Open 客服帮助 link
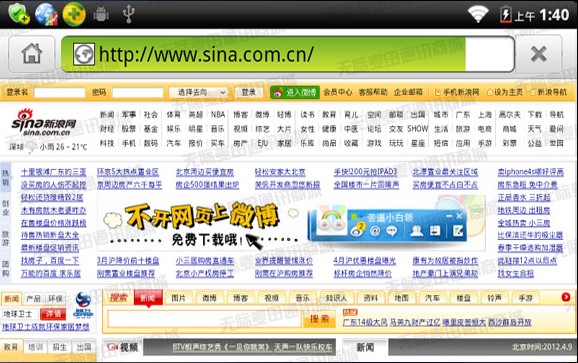This screenshot has width=578, height=363. coord(373,92)
